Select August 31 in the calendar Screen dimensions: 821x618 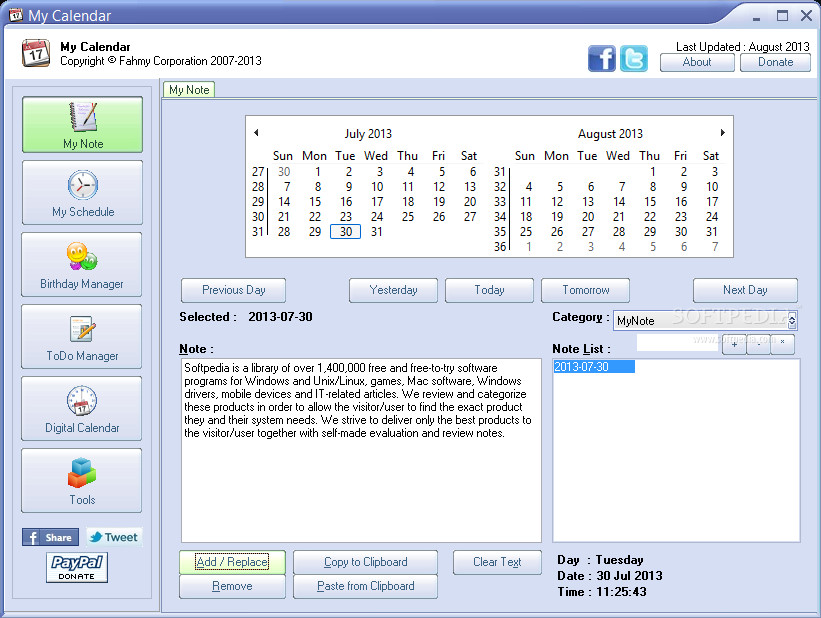point(712,231)
